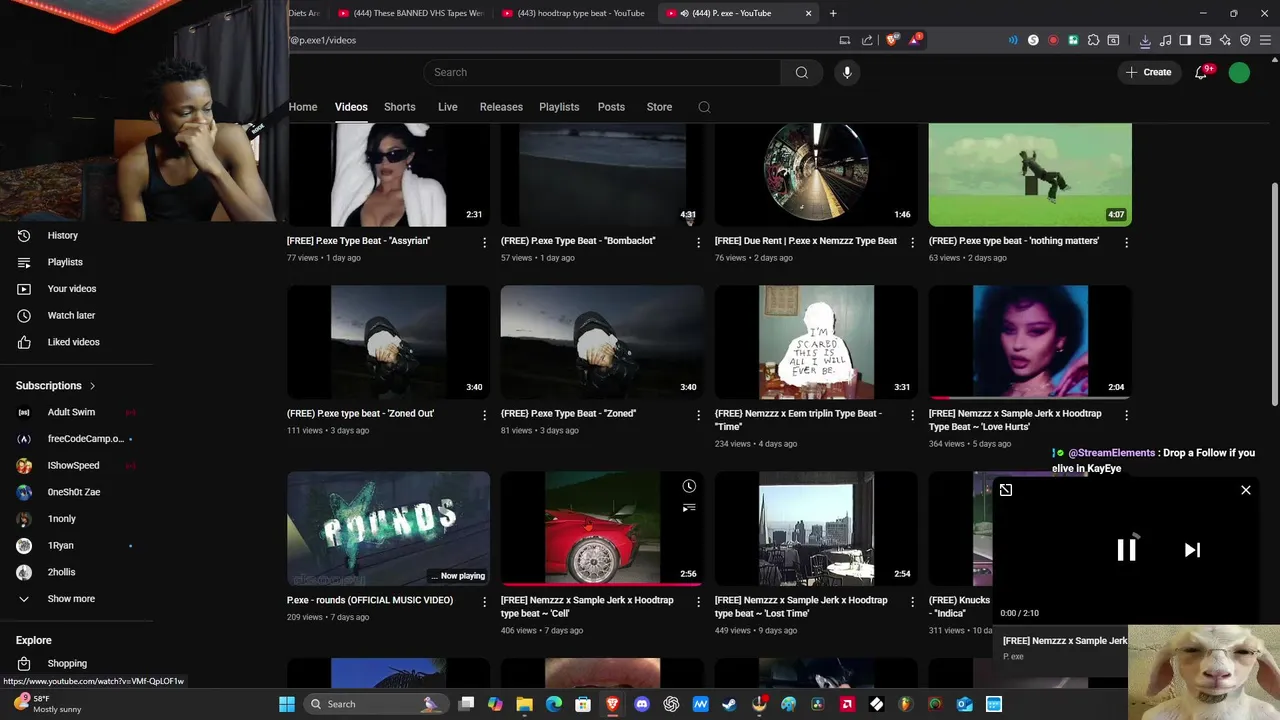Open the music note playlist icon
1280x720 pixels.
click(x=1165, y=40)
